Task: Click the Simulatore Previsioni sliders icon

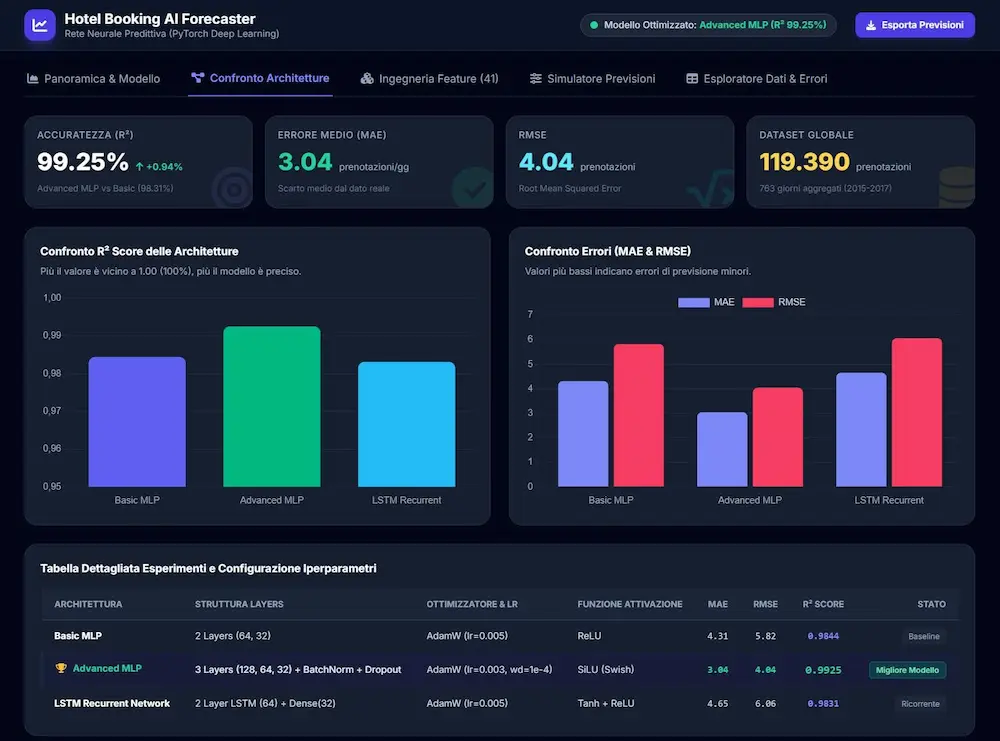Action: [536, 78]
